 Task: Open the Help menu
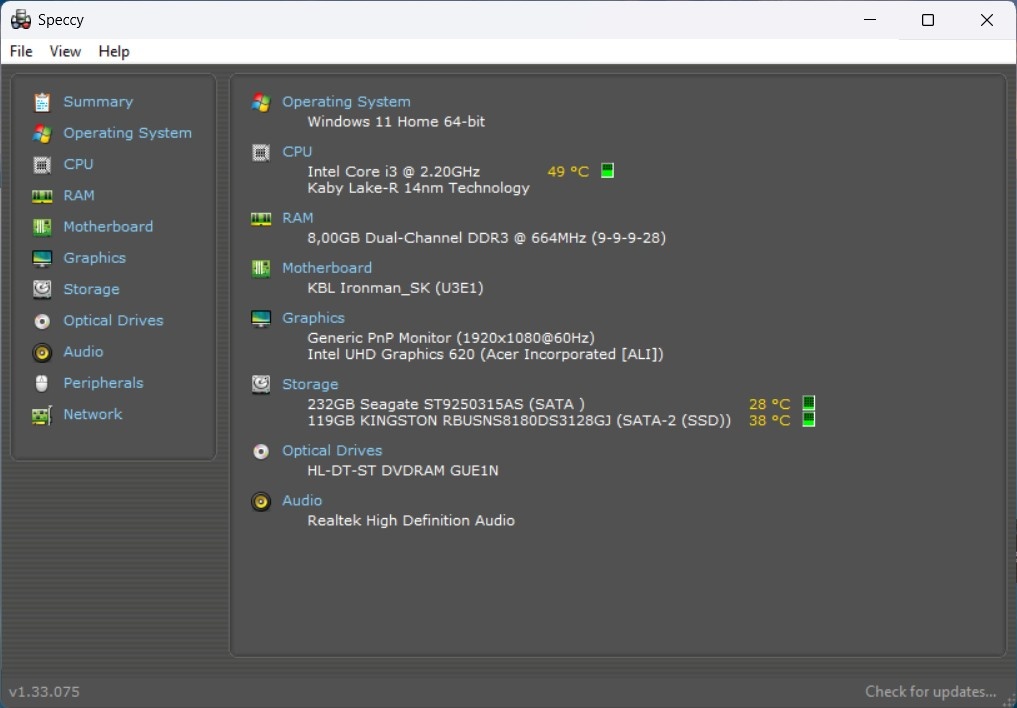point(114,51)
